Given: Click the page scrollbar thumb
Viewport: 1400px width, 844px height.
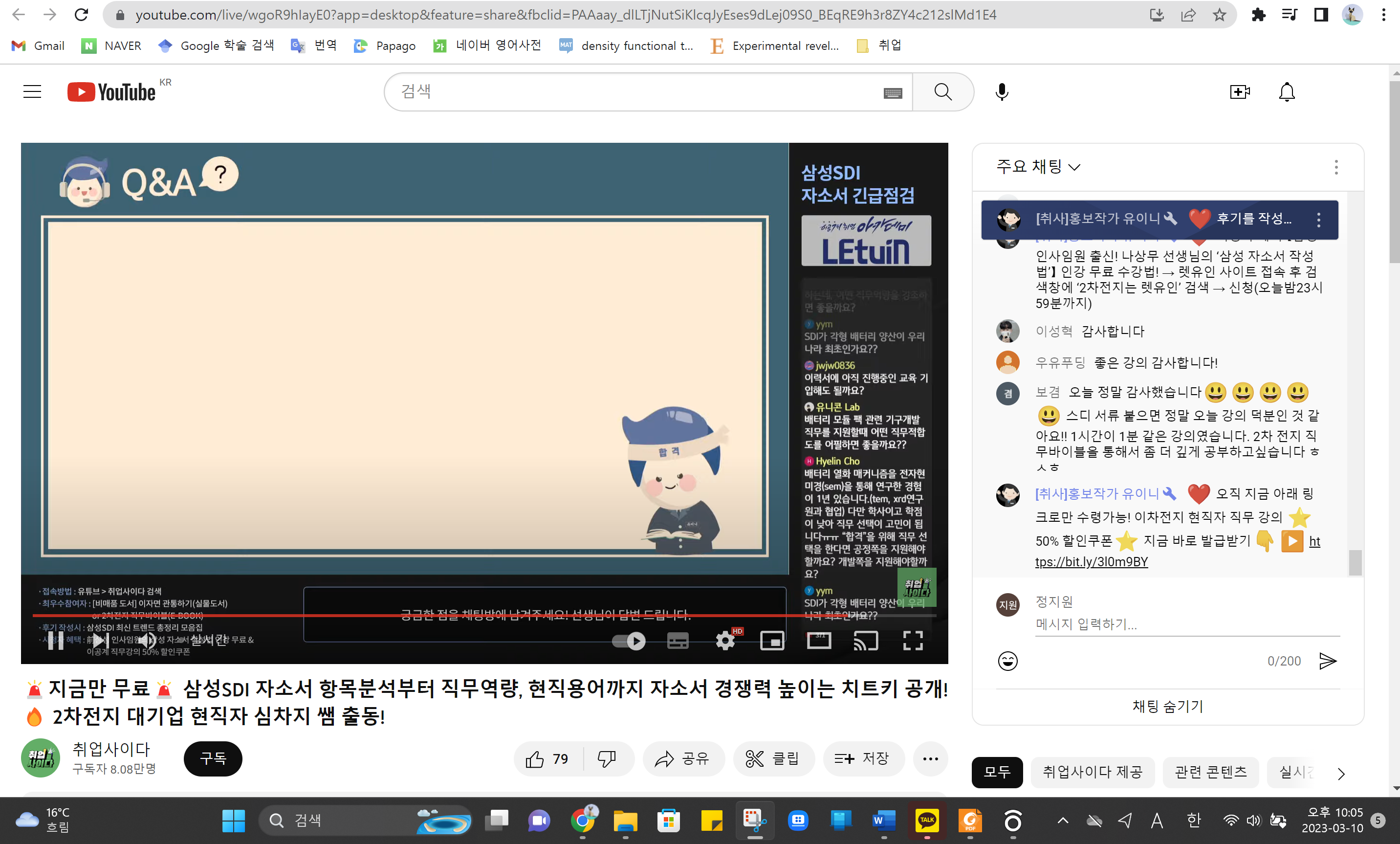Looking at the screenshot, I should 1394,172.
